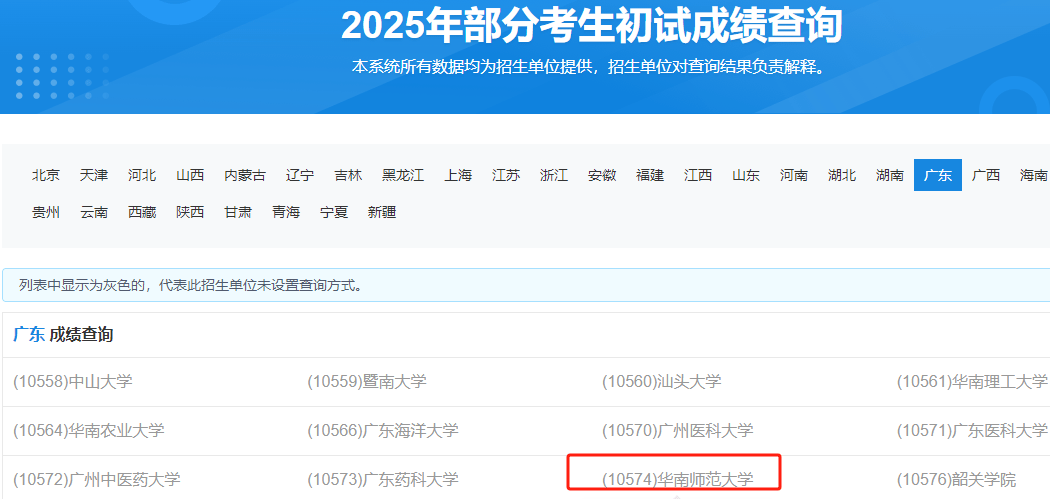Open (10560)汕头大学 score query
This screenshot has width=1050, height=499.
click(662, 382)
